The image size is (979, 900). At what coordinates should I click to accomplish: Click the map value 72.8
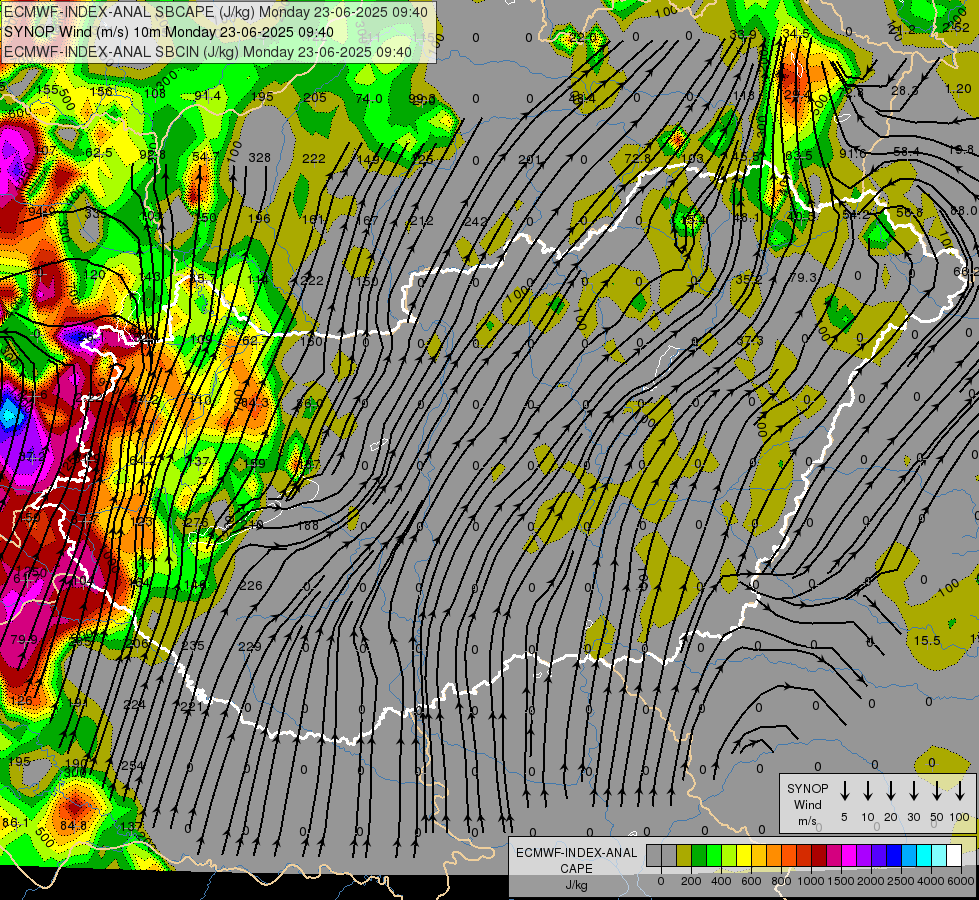(637, 159)
